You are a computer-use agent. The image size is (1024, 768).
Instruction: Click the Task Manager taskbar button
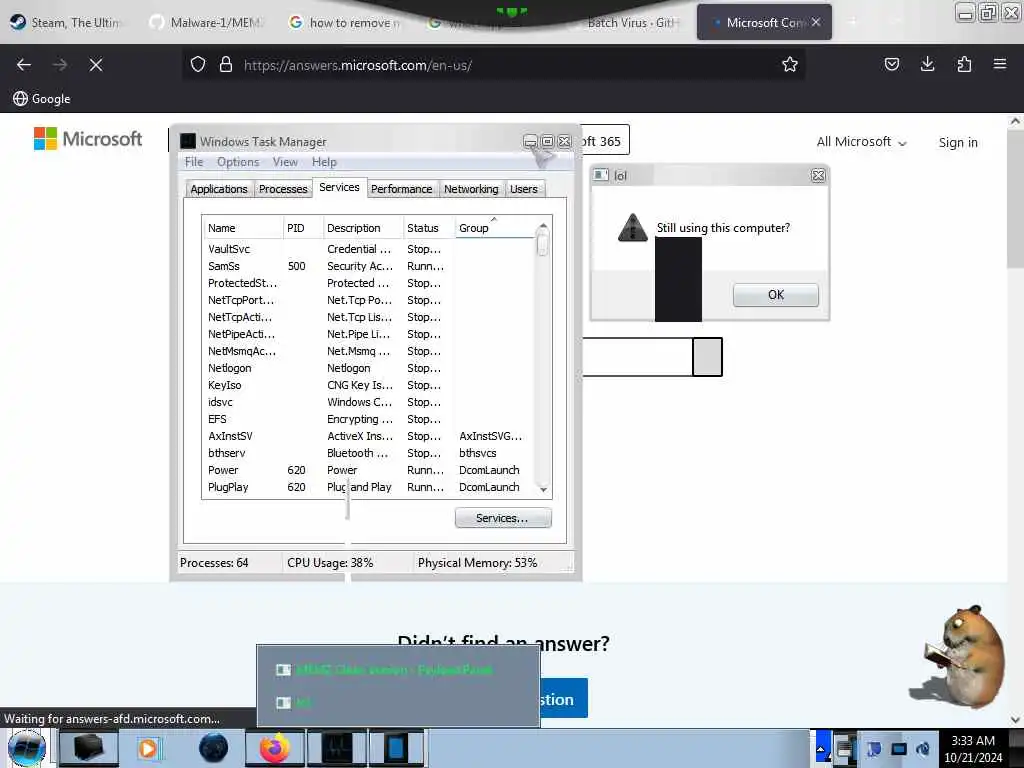(x=337, y=748)
